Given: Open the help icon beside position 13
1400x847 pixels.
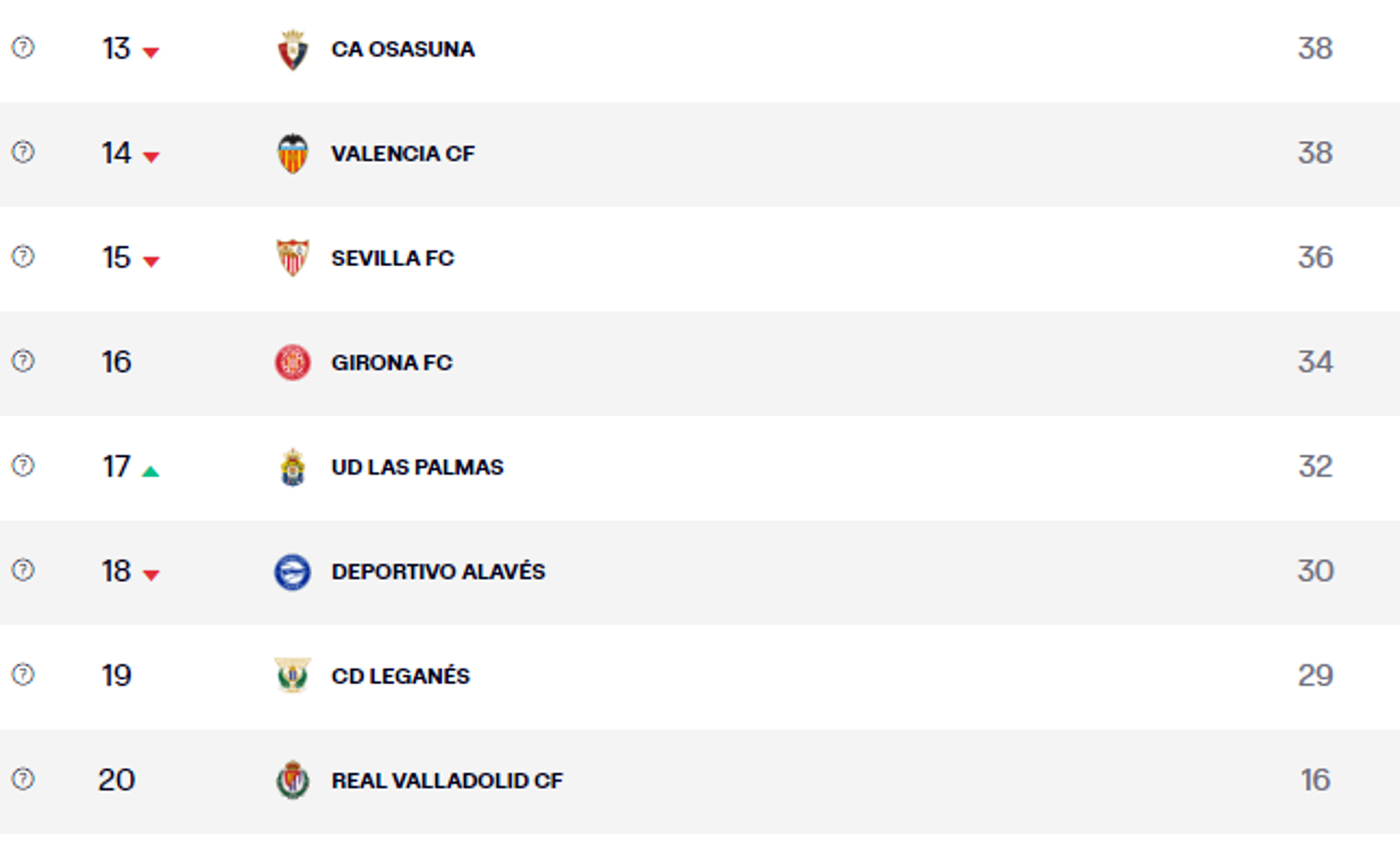Looking at the screenshot, I should 23,47.
